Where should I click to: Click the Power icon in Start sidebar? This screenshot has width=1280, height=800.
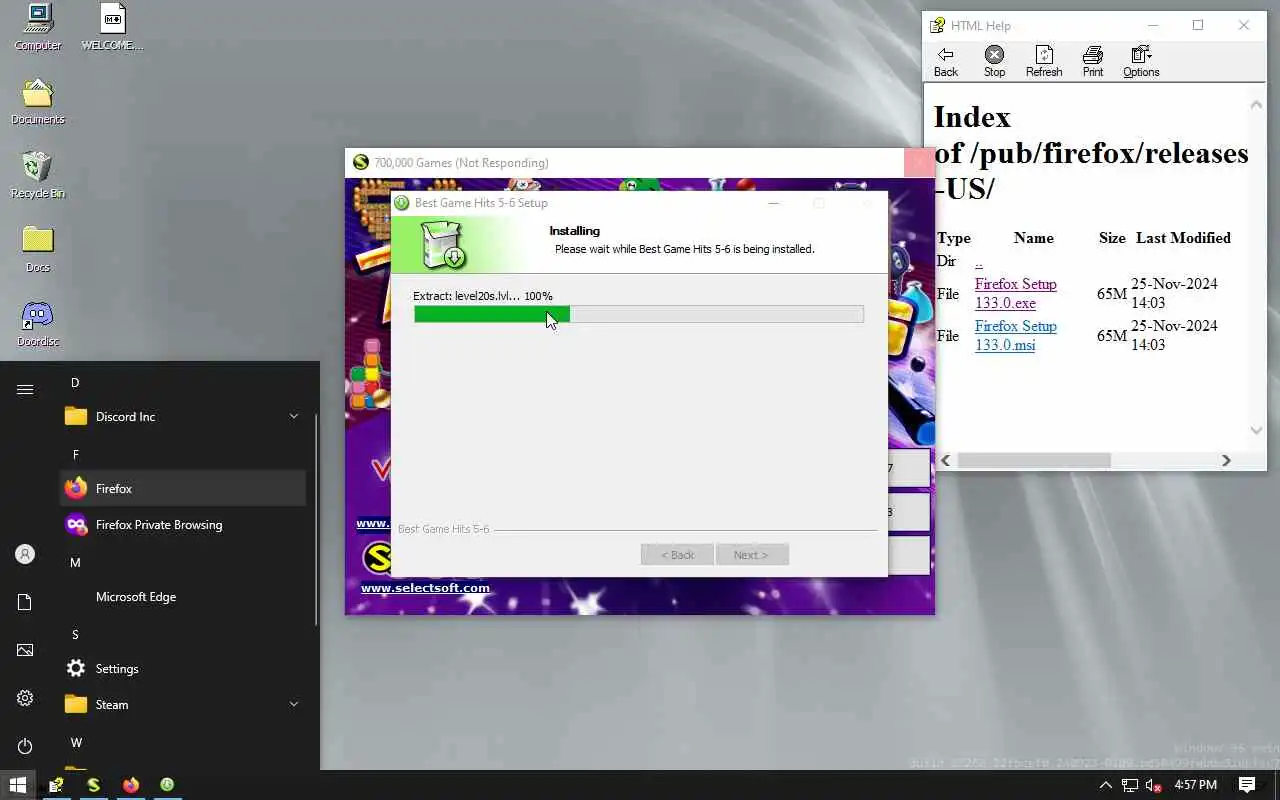pos(25,746)
